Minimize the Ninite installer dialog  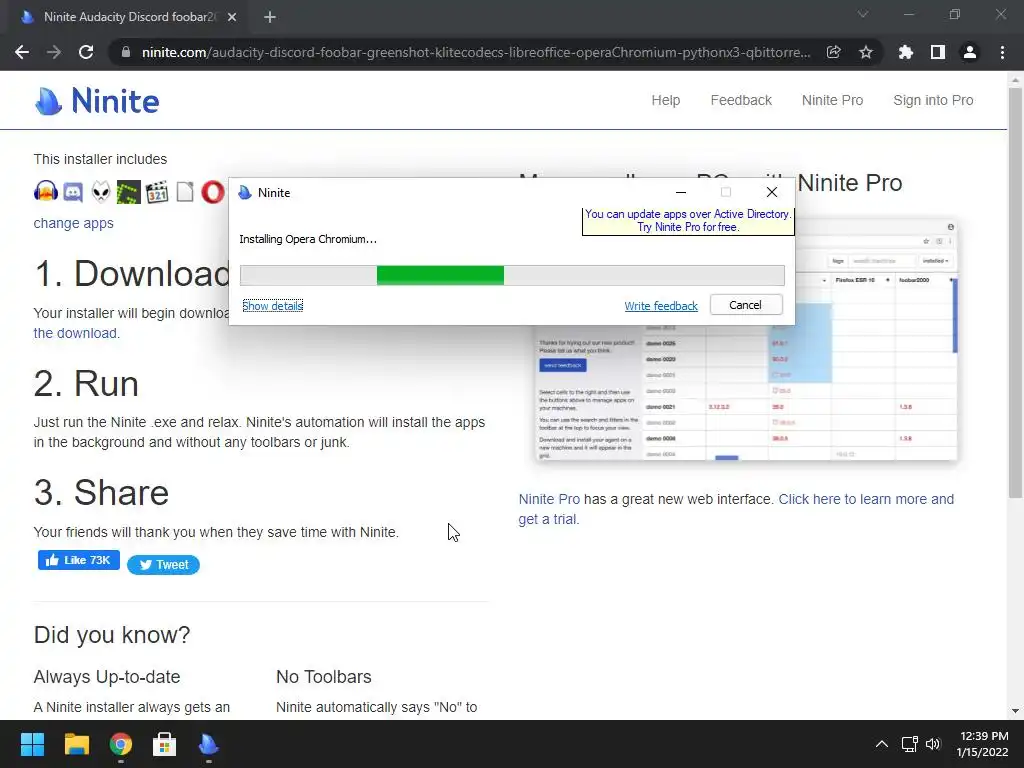[x=680, y=192]
